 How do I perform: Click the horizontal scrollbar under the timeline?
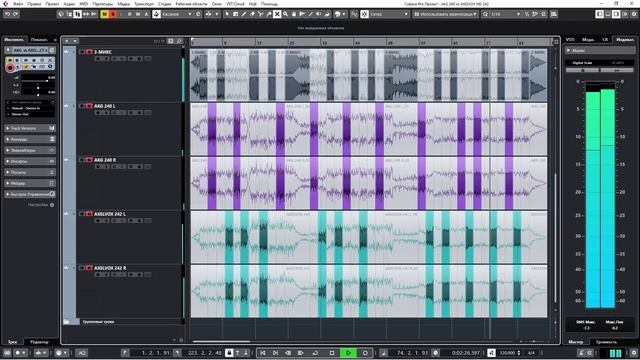(x=221, y=341)
